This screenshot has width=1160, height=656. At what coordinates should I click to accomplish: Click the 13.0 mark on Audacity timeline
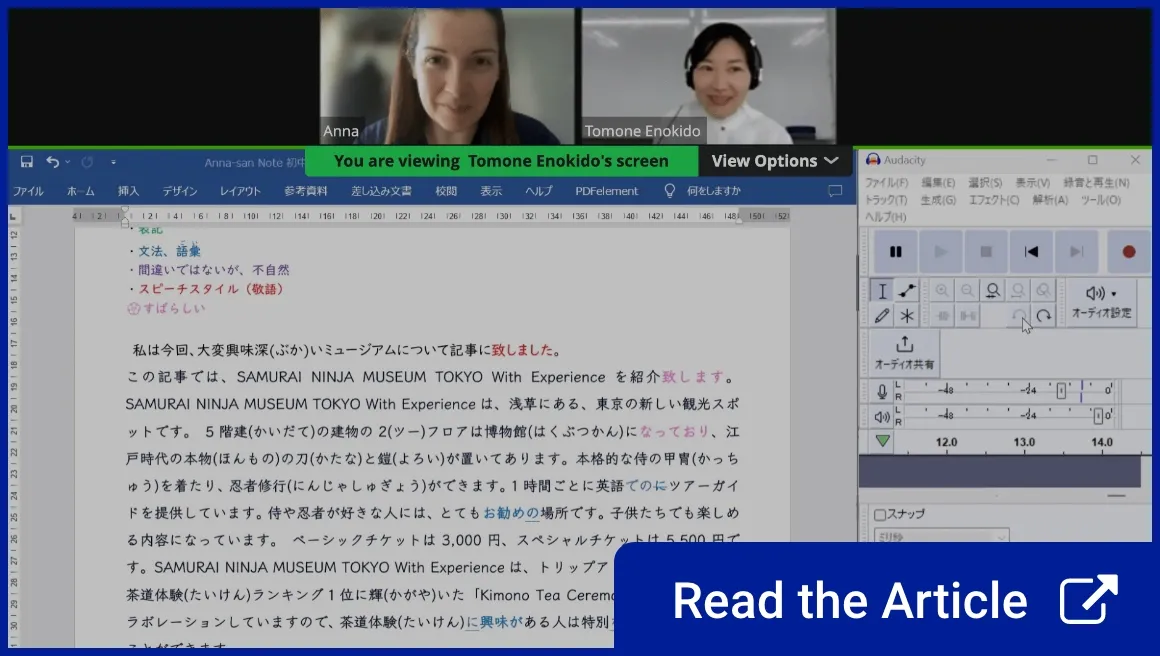(x=1024, y=442)
